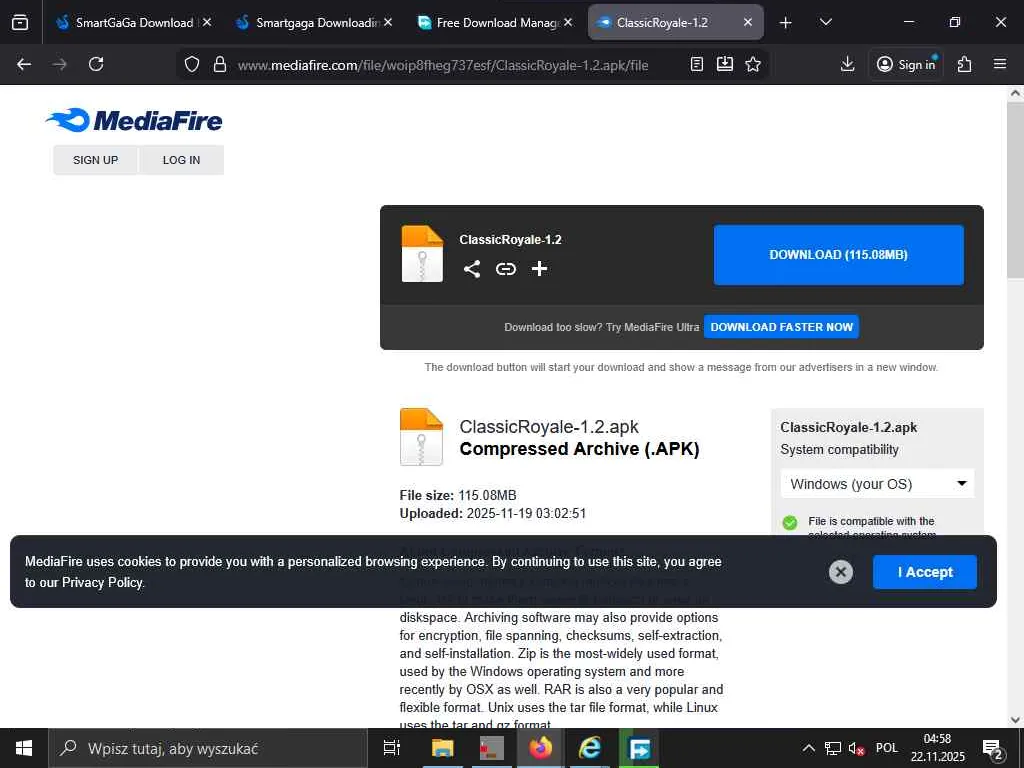Click muted volume tray icon

856,748
